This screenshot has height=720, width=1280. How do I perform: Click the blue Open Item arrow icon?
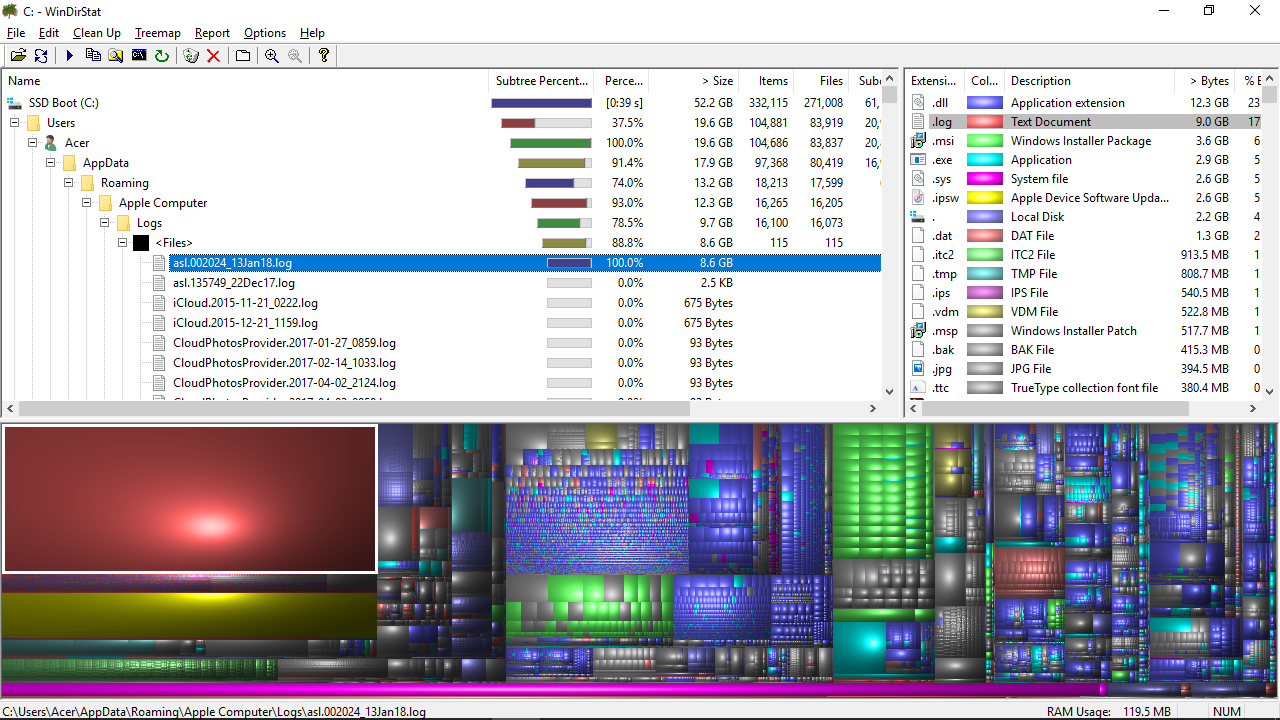click(70, 56)
